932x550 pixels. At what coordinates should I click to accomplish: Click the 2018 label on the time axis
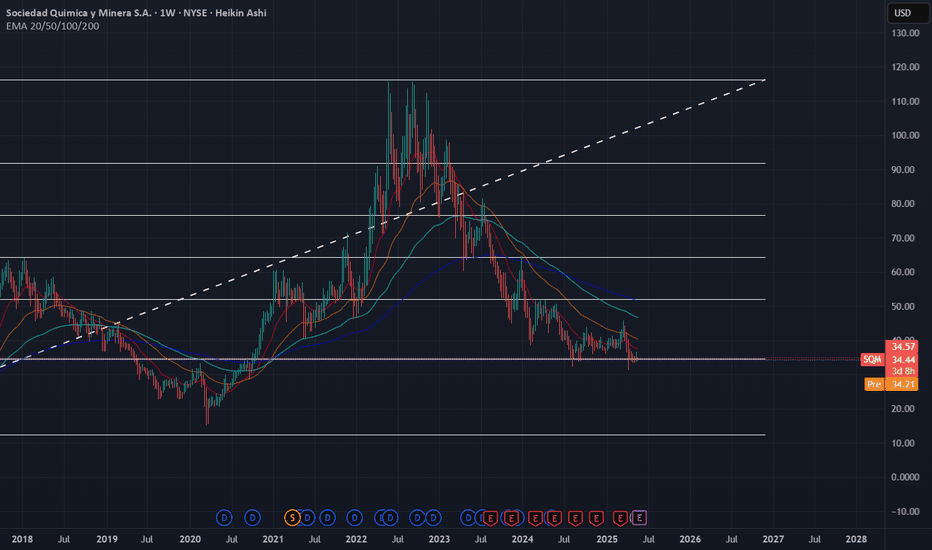point(23,539)
